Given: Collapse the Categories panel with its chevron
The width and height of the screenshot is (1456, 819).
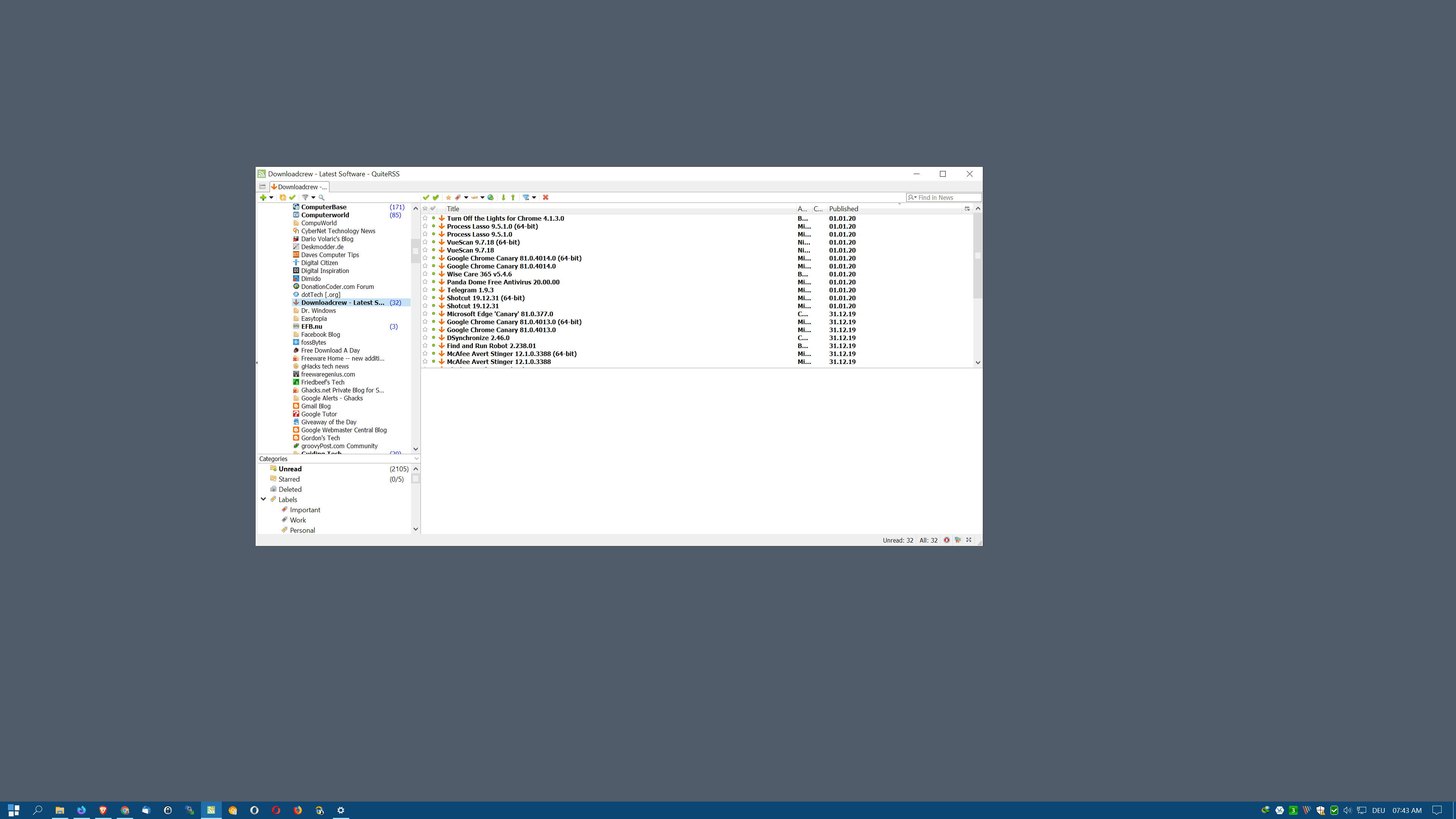Looking at the screenshot, I should point(416,458).
